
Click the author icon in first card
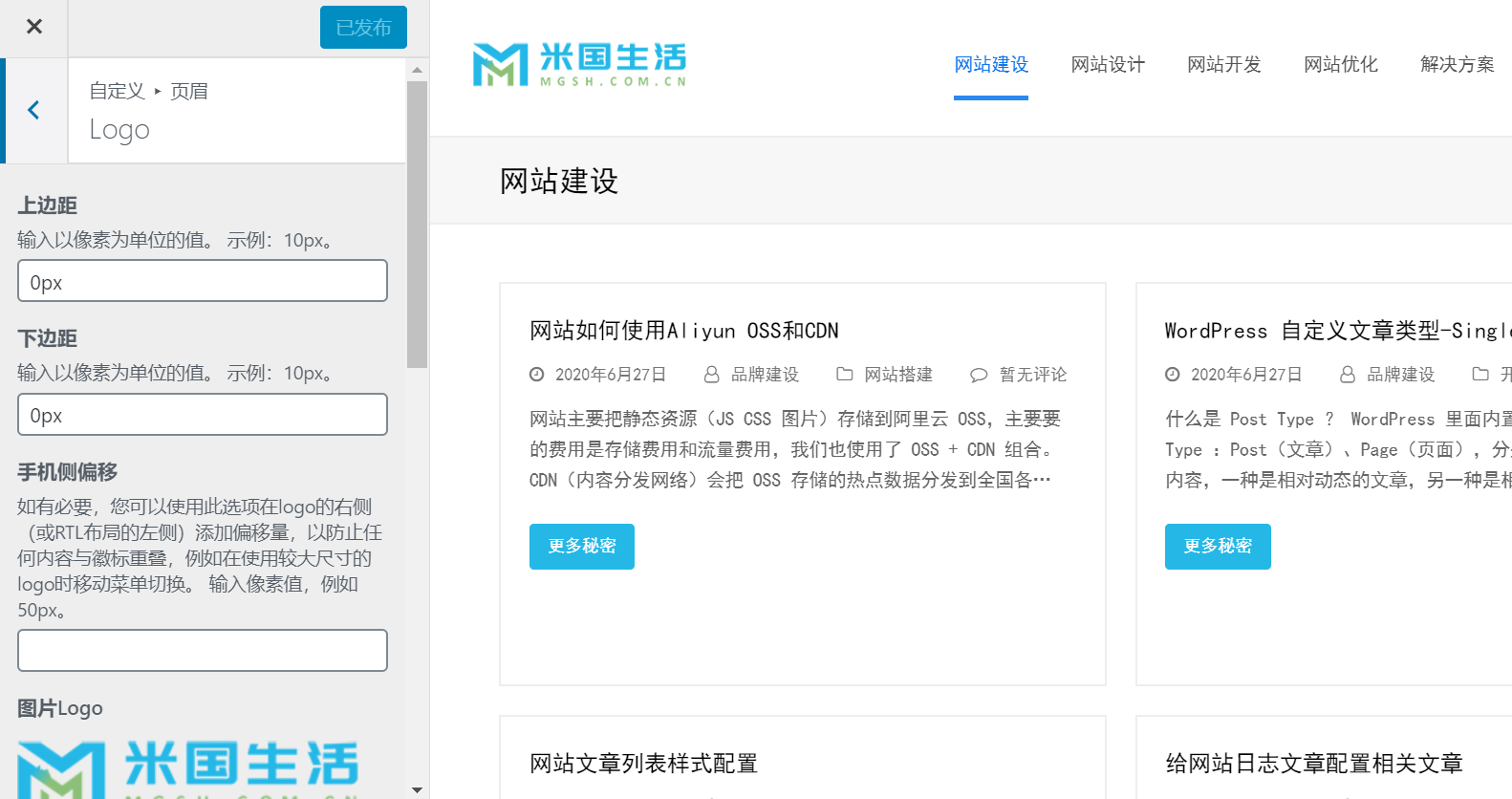(711, 375)
